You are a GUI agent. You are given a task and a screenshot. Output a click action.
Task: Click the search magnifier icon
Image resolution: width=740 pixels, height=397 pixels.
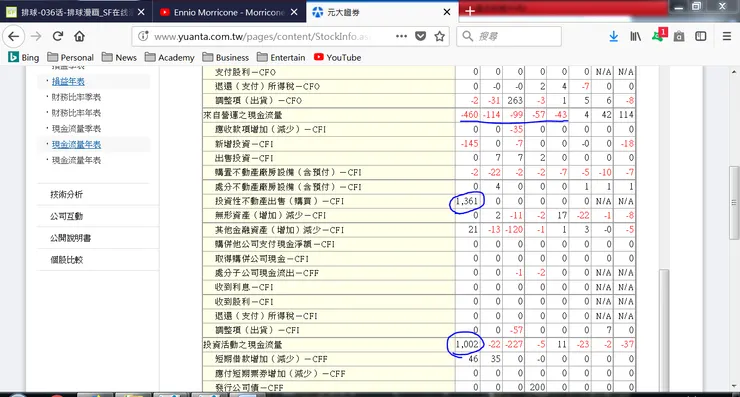click(x=467, y=36)
